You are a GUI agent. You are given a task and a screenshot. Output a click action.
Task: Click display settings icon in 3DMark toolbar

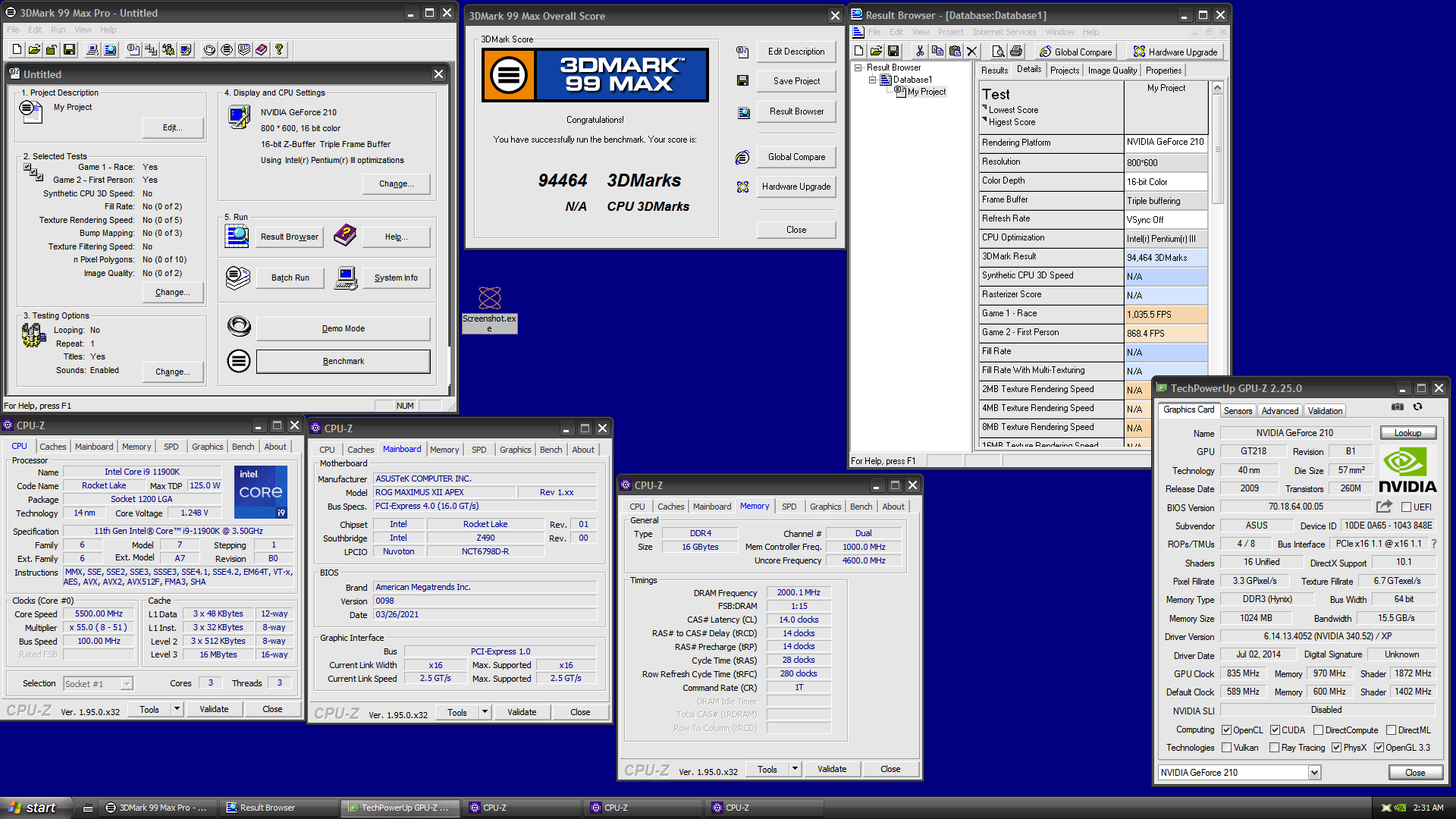point(186,50)
